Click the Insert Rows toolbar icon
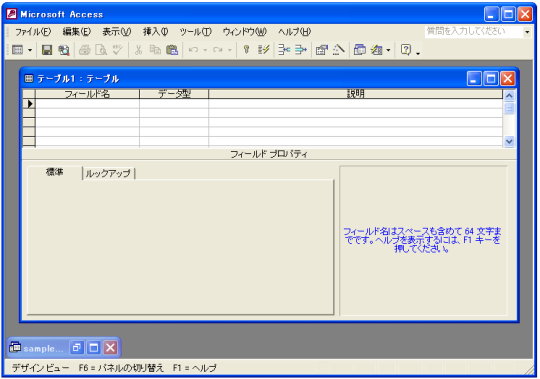 click(284, 50)
